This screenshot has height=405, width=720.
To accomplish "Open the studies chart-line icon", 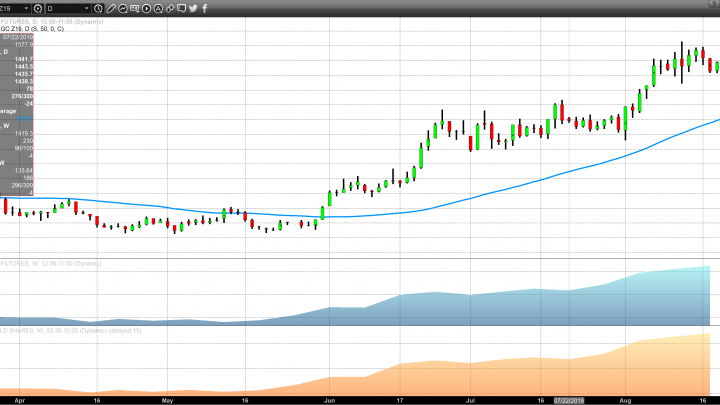I will (123, 8).
